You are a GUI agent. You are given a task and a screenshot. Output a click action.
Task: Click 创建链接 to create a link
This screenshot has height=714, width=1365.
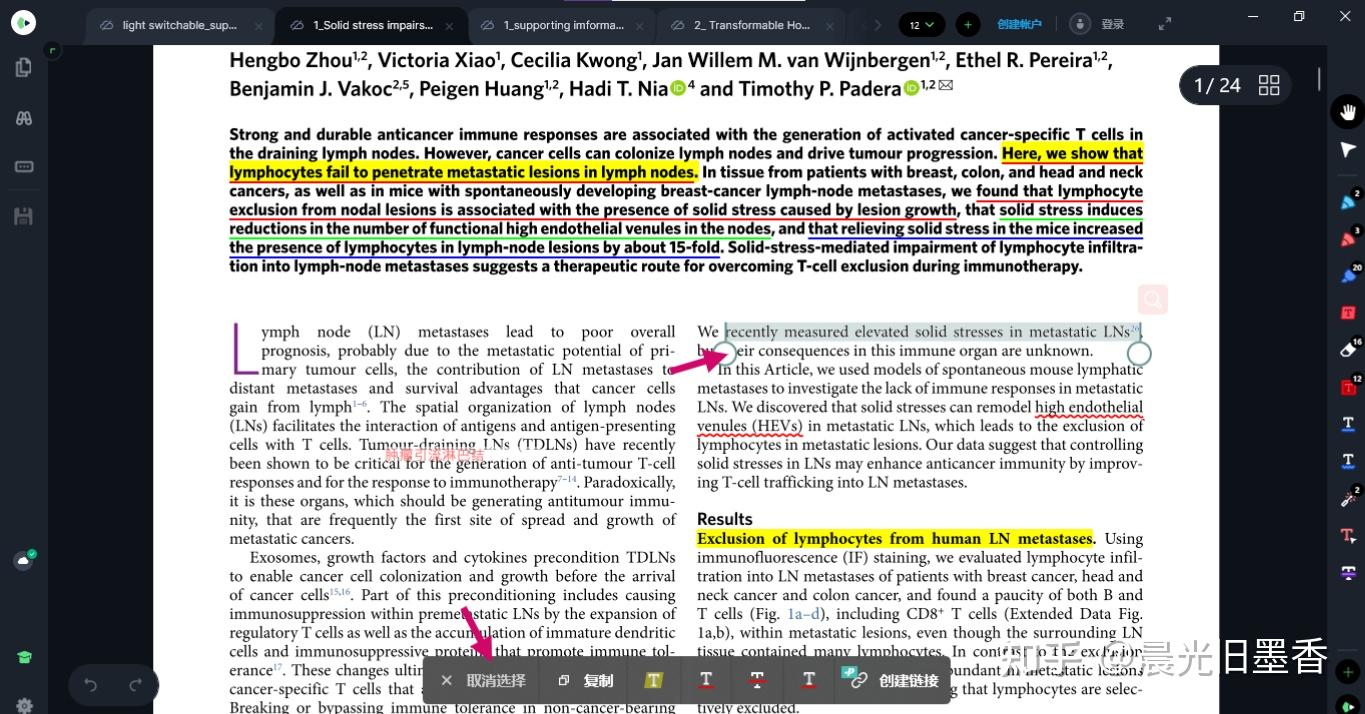[894, 681]
